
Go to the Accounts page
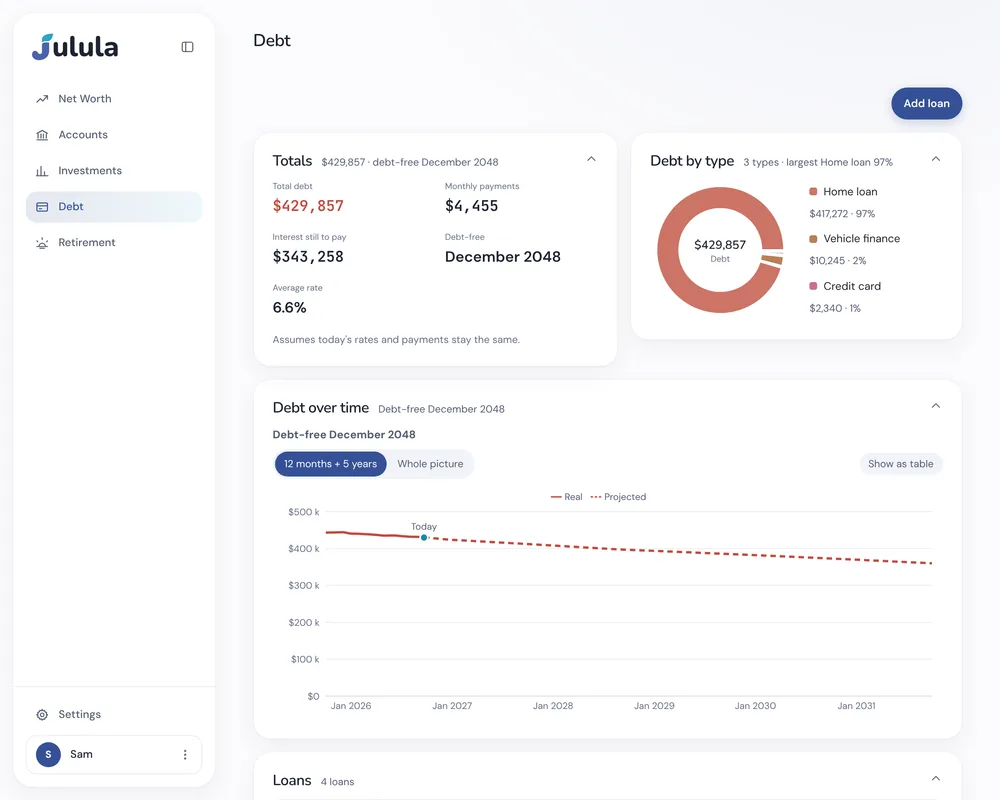click(114, 135)
